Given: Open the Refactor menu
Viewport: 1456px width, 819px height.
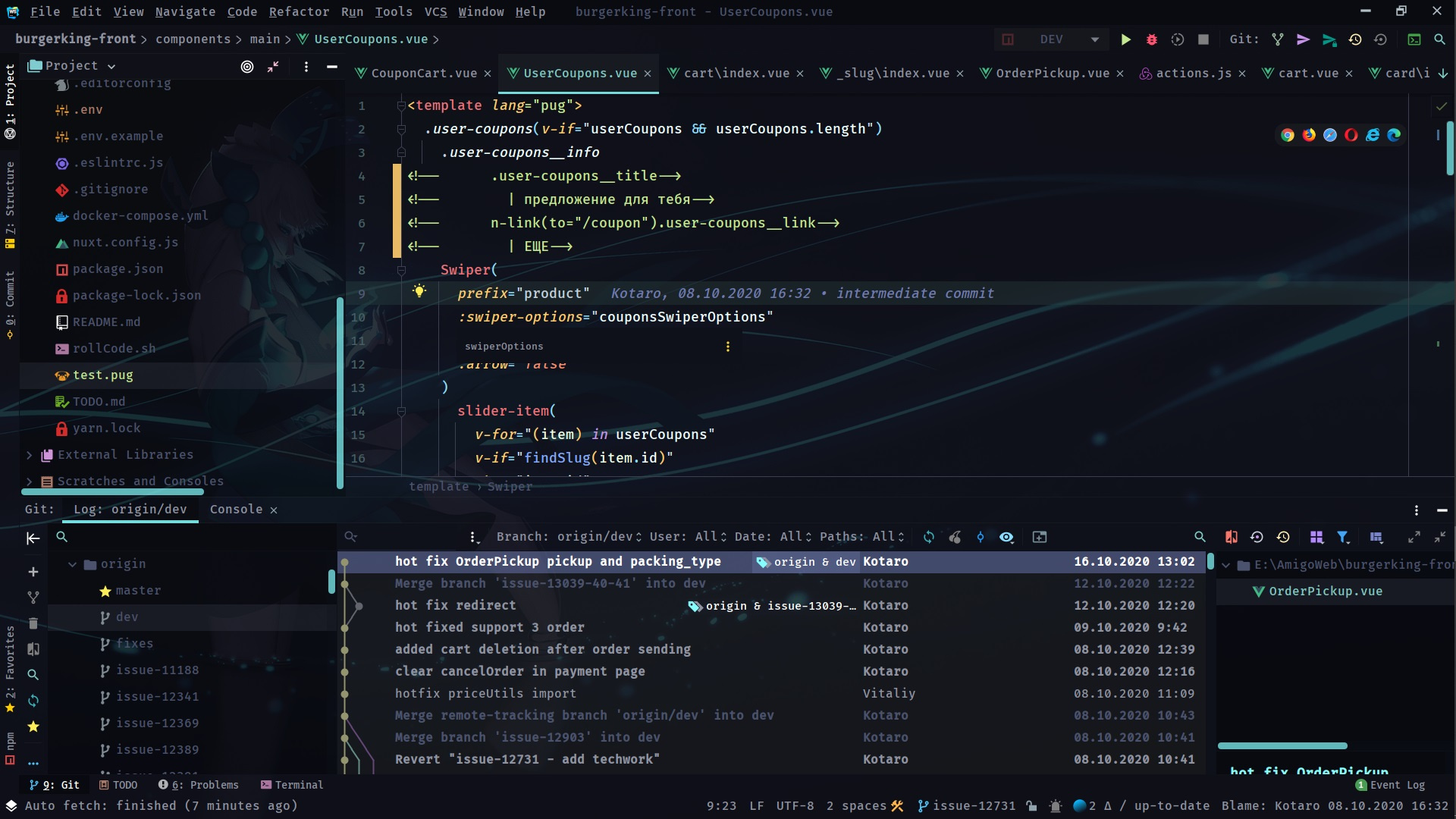Looking at the screenshot, I should coord(299,11).
